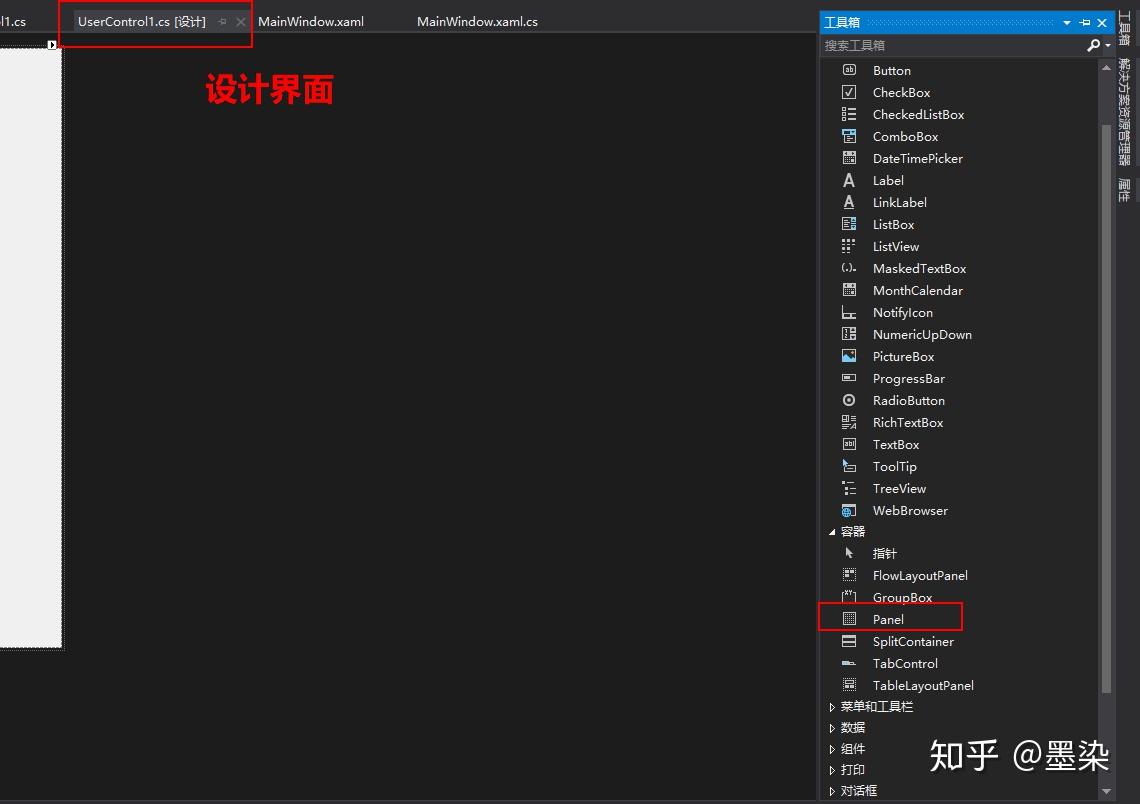Pick the WebBrowser control

[910, 510]
